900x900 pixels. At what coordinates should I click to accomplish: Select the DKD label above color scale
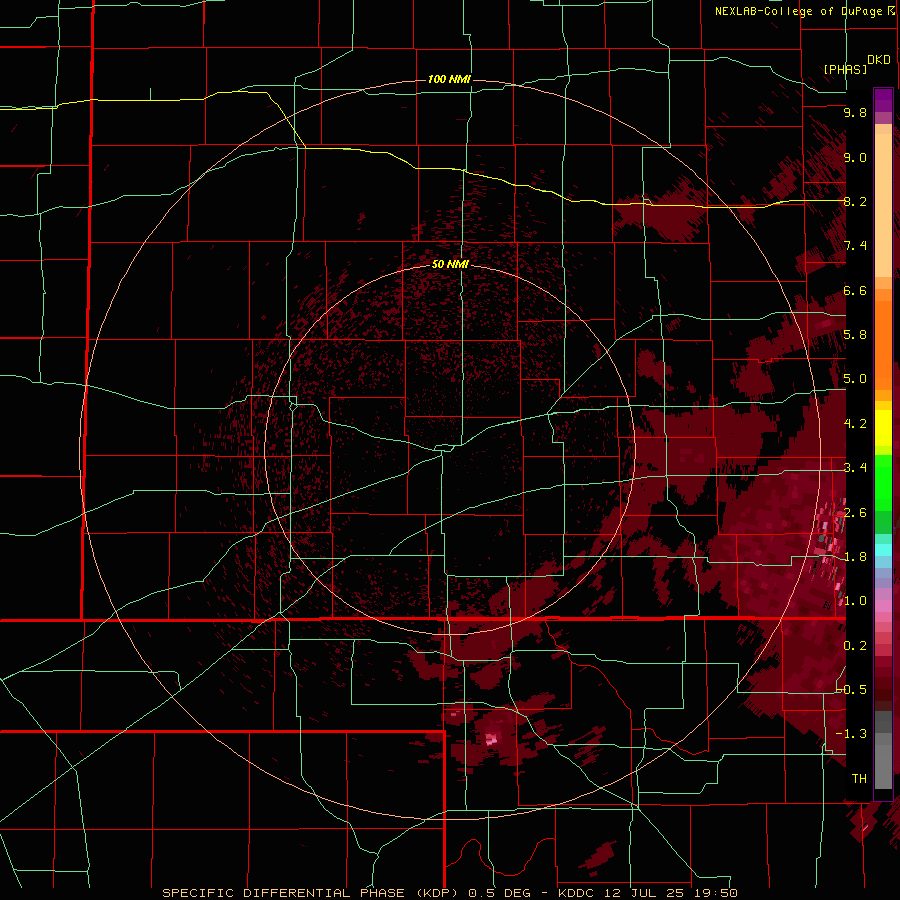pyautogui.click(x=879, y=60)
